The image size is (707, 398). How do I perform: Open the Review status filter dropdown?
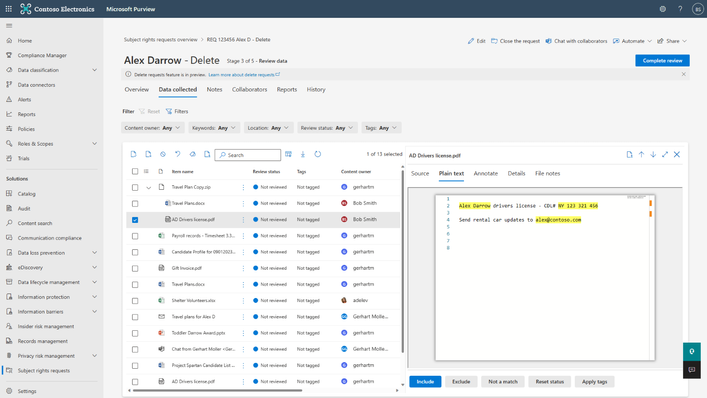327,128
